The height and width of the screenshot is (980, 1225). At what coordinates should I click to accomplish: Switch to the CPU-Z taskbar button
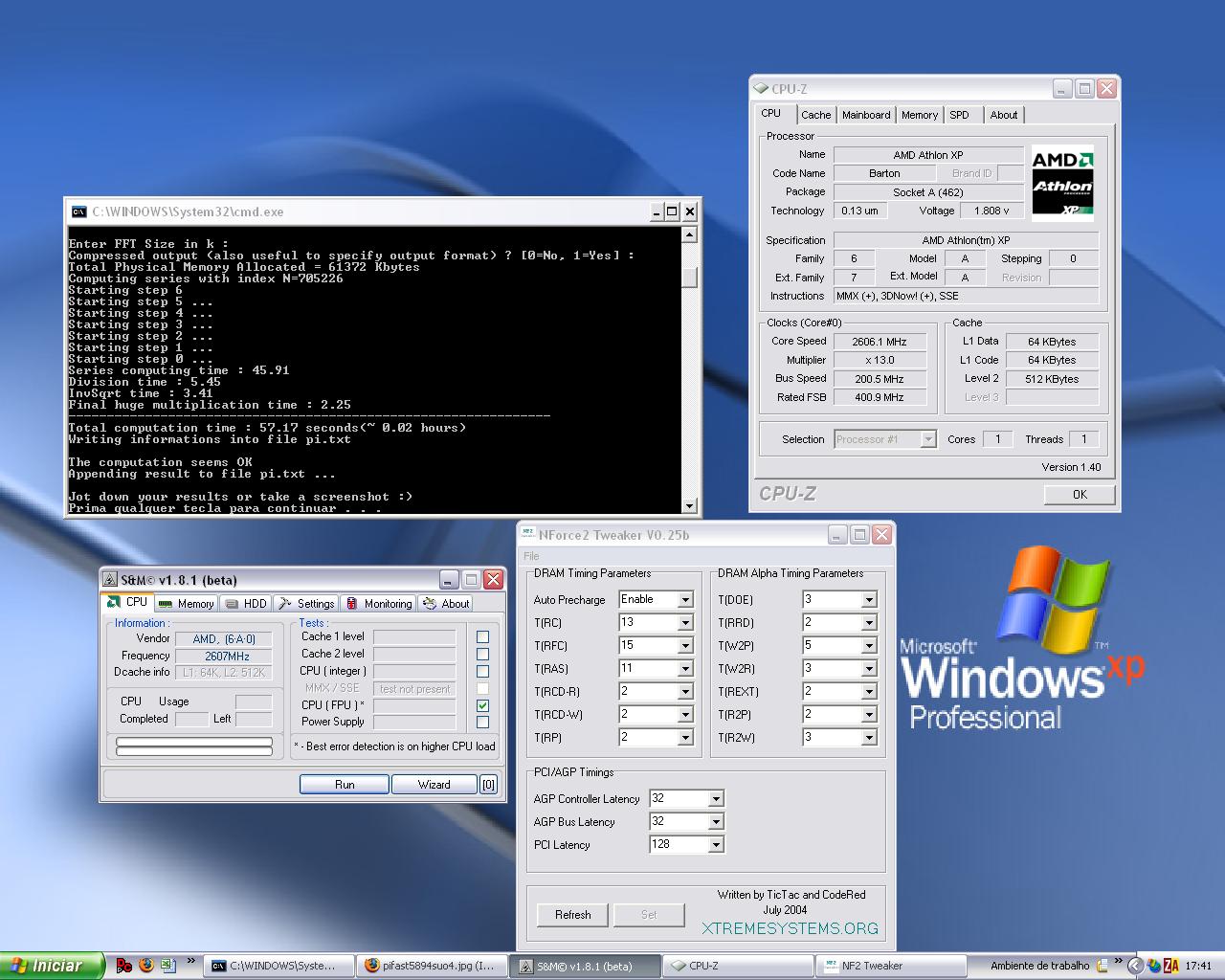[x=736, y=966]
